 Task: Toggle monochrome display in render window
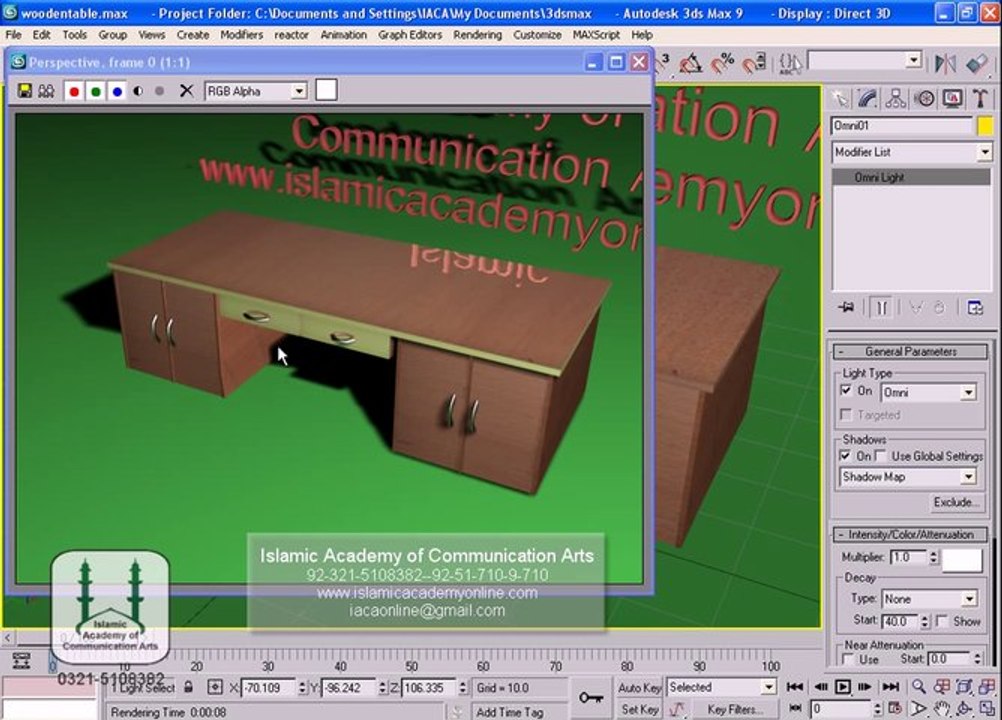(159, 91)
